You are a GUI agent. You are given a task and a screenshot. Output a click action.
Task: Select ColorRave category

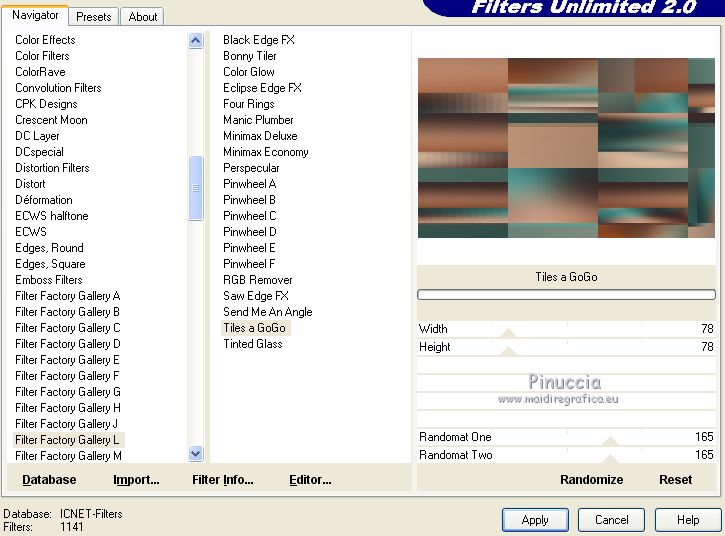pyautogui.click(x=40, y=72)
